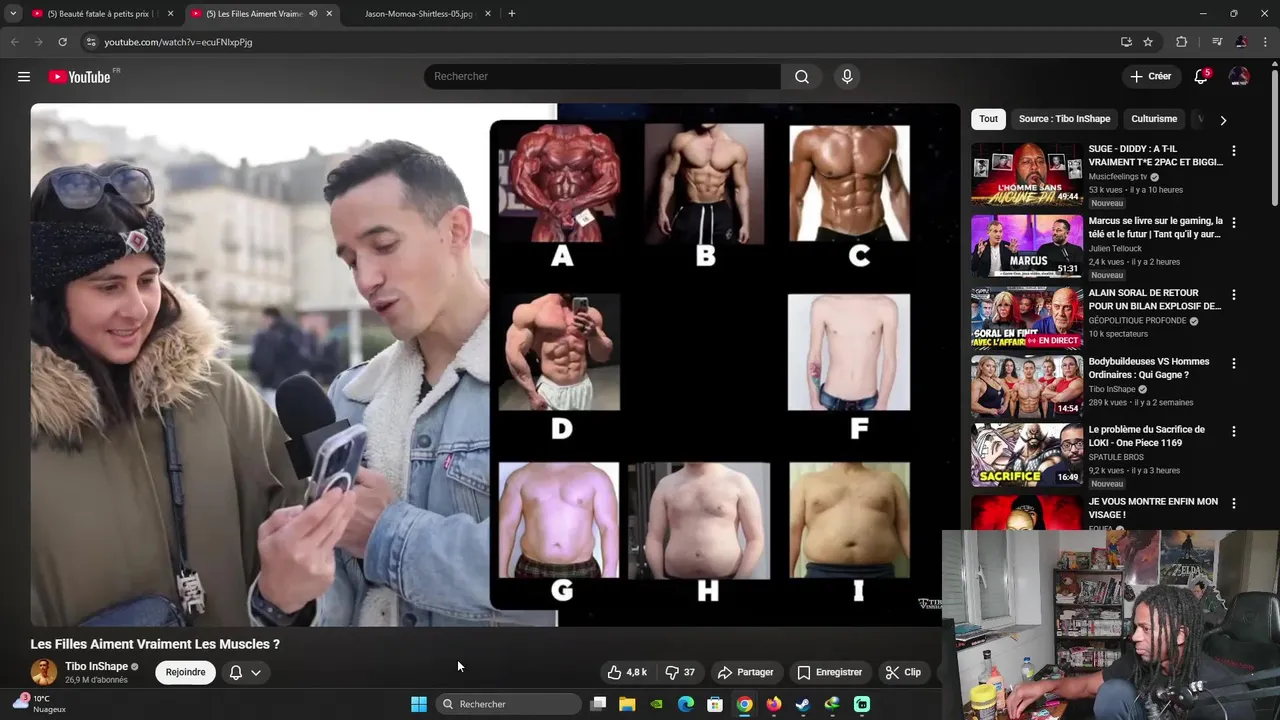The image size is (1280, 720).
Task: View site information icon left of URL
Action: (91, 42)
